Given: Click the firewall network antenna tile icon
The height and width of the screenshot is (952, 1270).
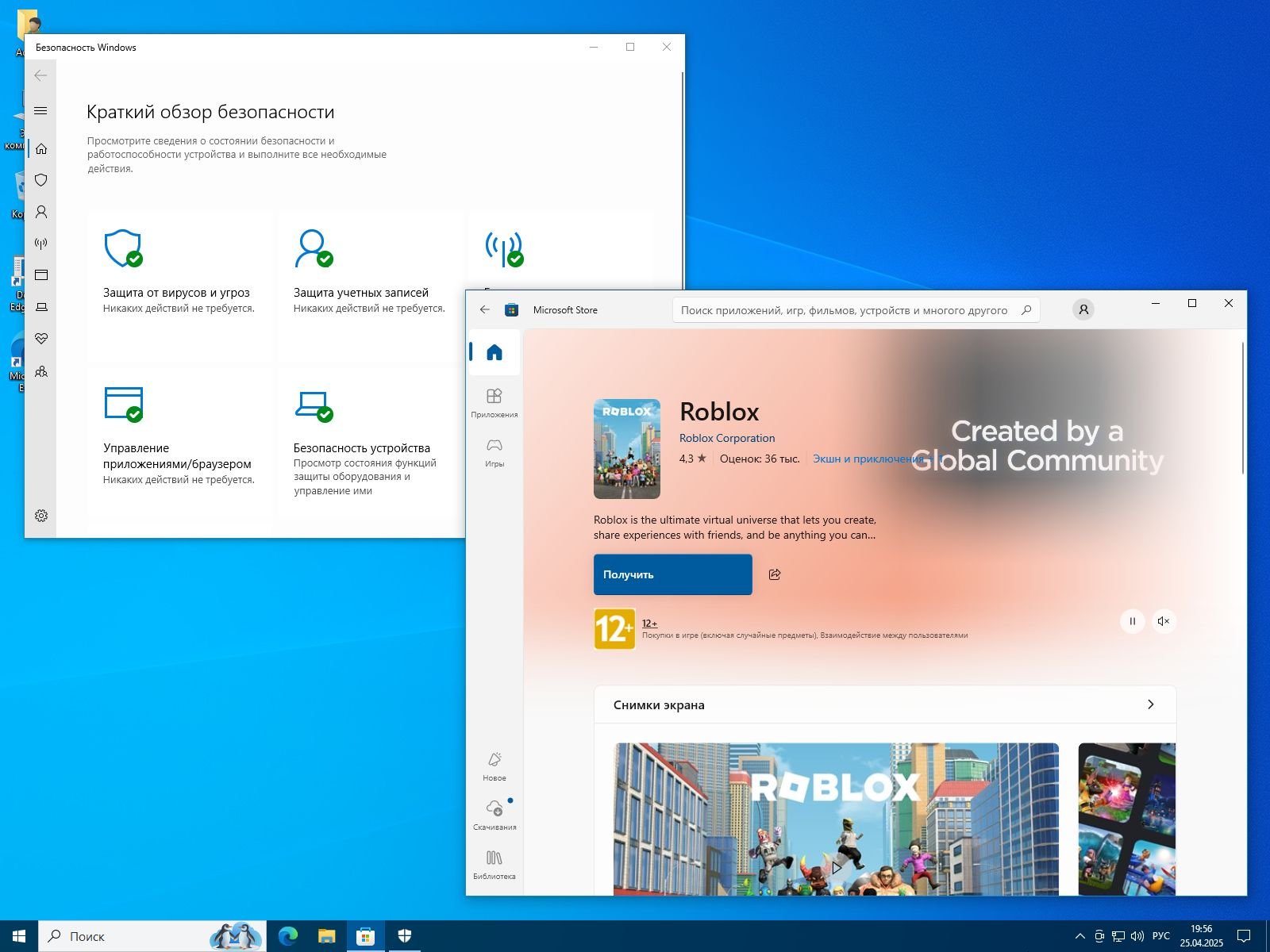Looking at the screenshot, I should pos(505,248).
